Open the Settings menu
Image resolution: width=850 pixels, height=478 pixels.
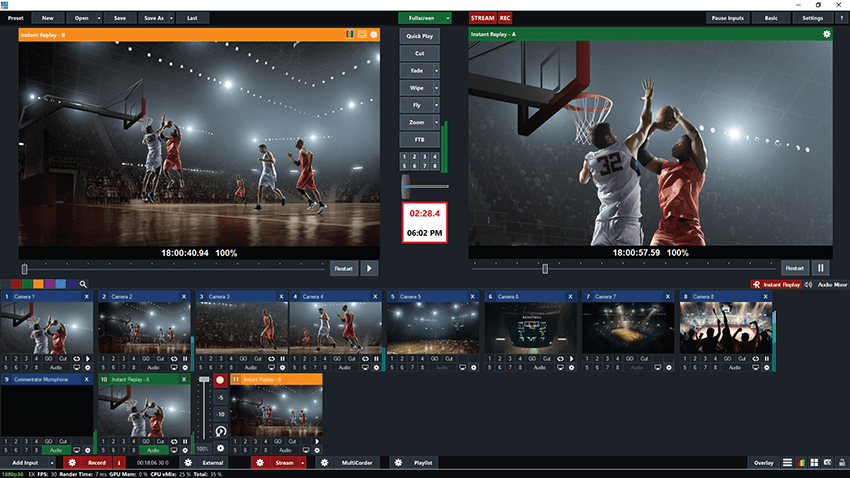pos(812,18)
